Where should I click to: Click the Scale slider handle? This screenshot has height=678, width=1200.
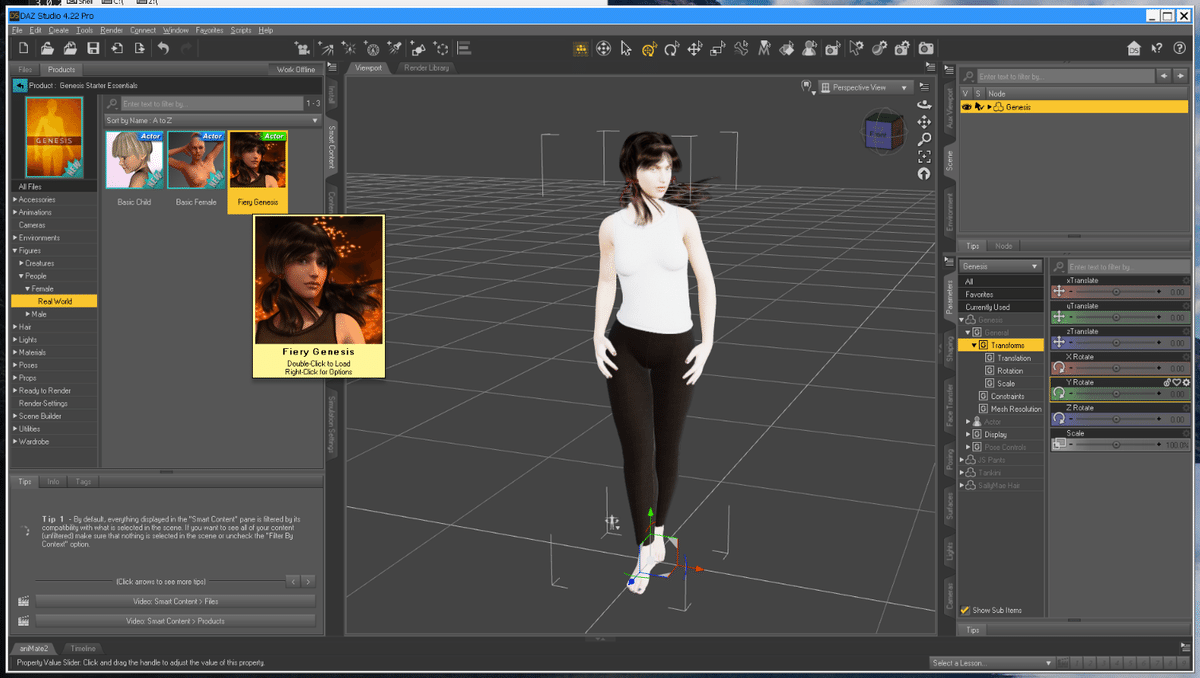tap(1117, 444)
